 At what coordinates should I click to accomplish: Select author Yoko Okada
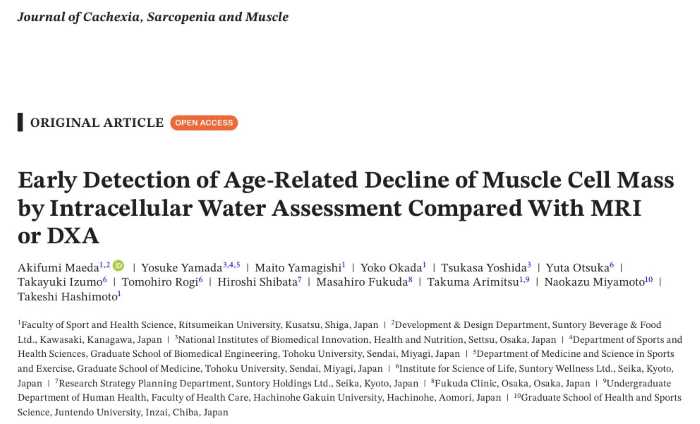click(x=392, y=268)
